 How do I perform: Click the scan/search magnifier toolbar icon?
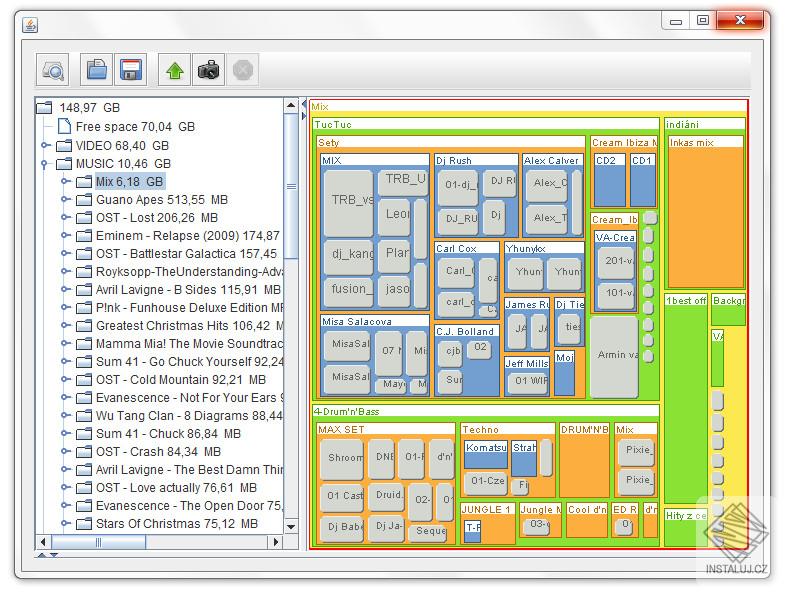coord(52,70)
